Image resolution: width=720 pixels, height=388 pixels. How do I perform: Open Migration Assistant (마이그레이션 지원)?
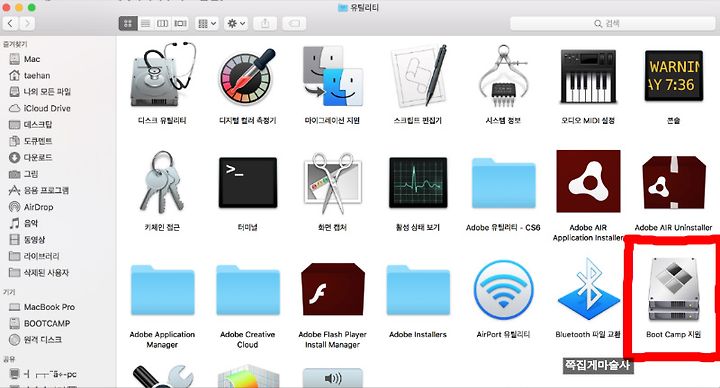coord(332,76)
